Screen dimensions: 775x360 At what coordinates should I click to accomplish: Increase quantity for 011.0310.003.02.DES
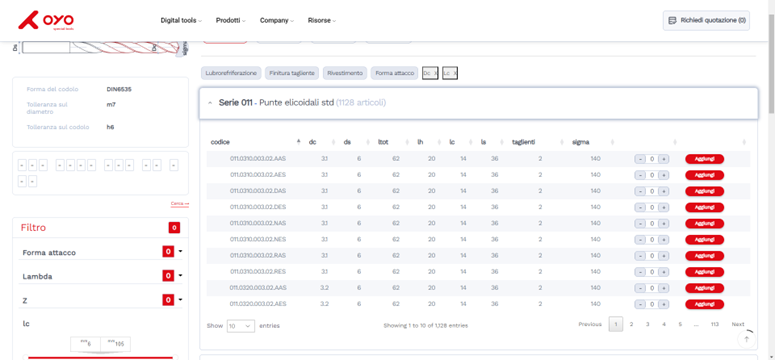tap(664, 207)
